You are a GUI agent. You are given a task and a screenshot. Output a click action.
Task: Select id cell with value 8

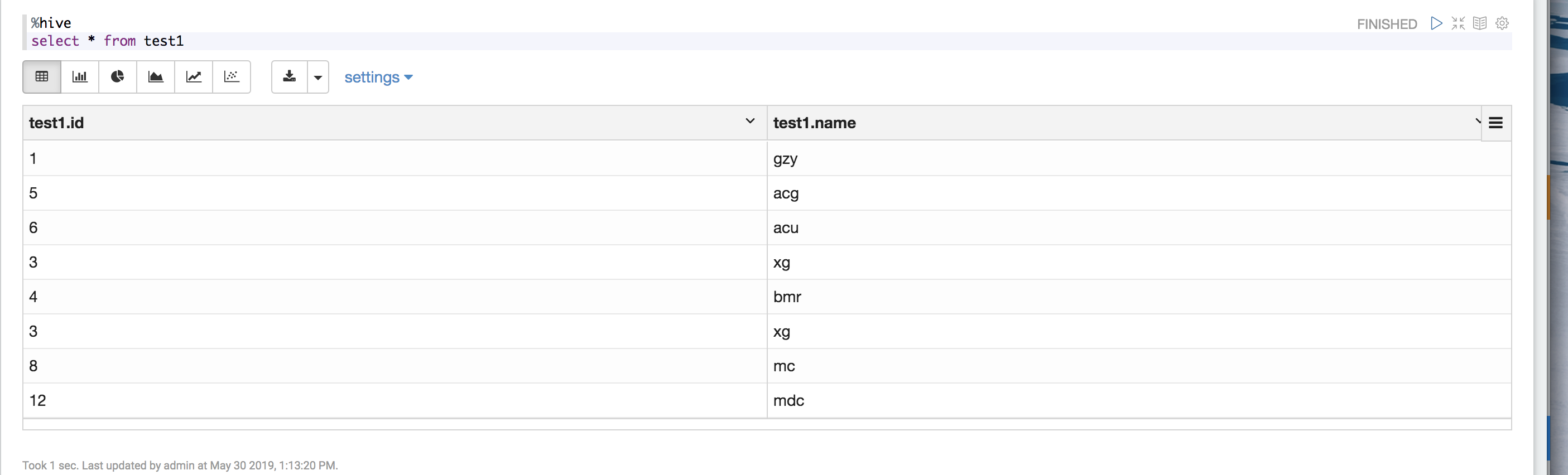pyautogui.click(x=395, y=366)
